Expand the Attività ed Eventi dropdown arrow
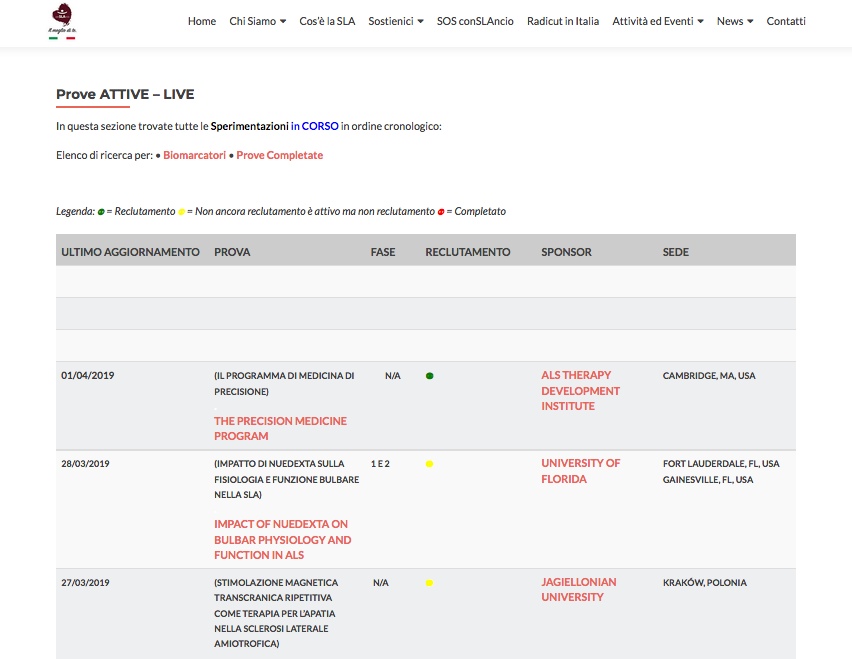The image size is (852, 659). pyautogui.click(x=700, y=22)
